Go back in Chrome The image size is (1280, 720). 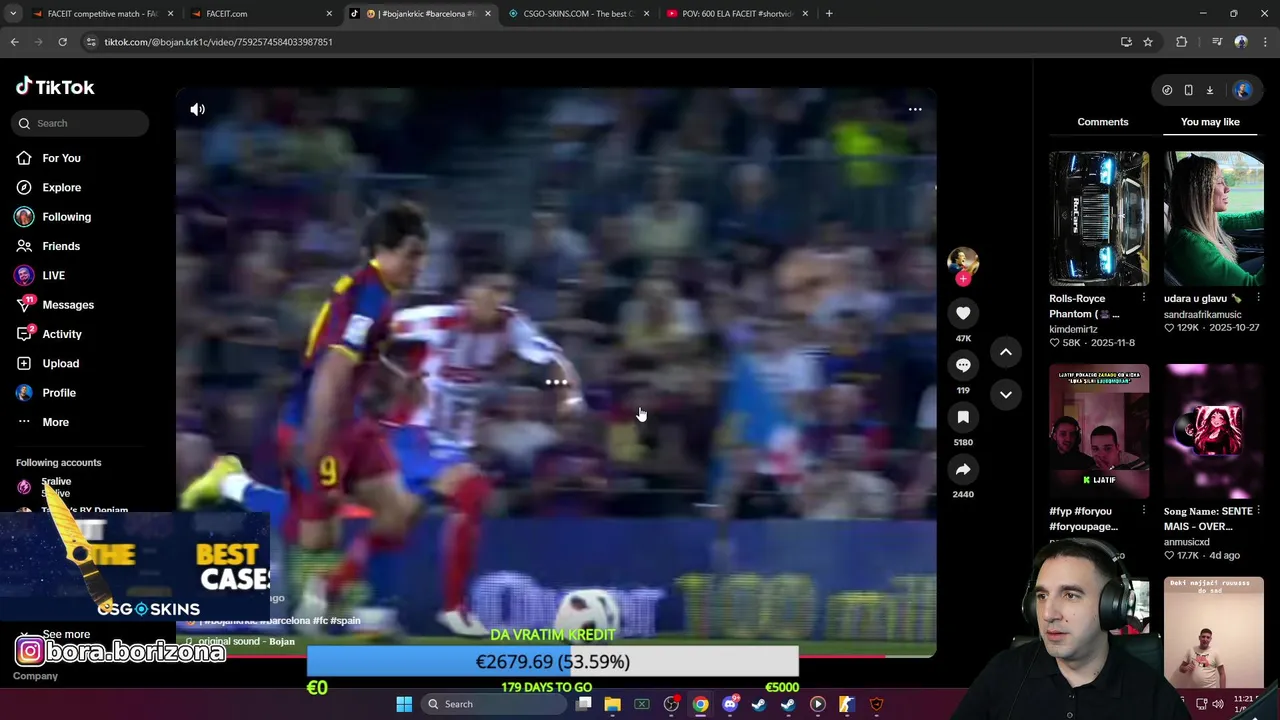coord(14,42)
